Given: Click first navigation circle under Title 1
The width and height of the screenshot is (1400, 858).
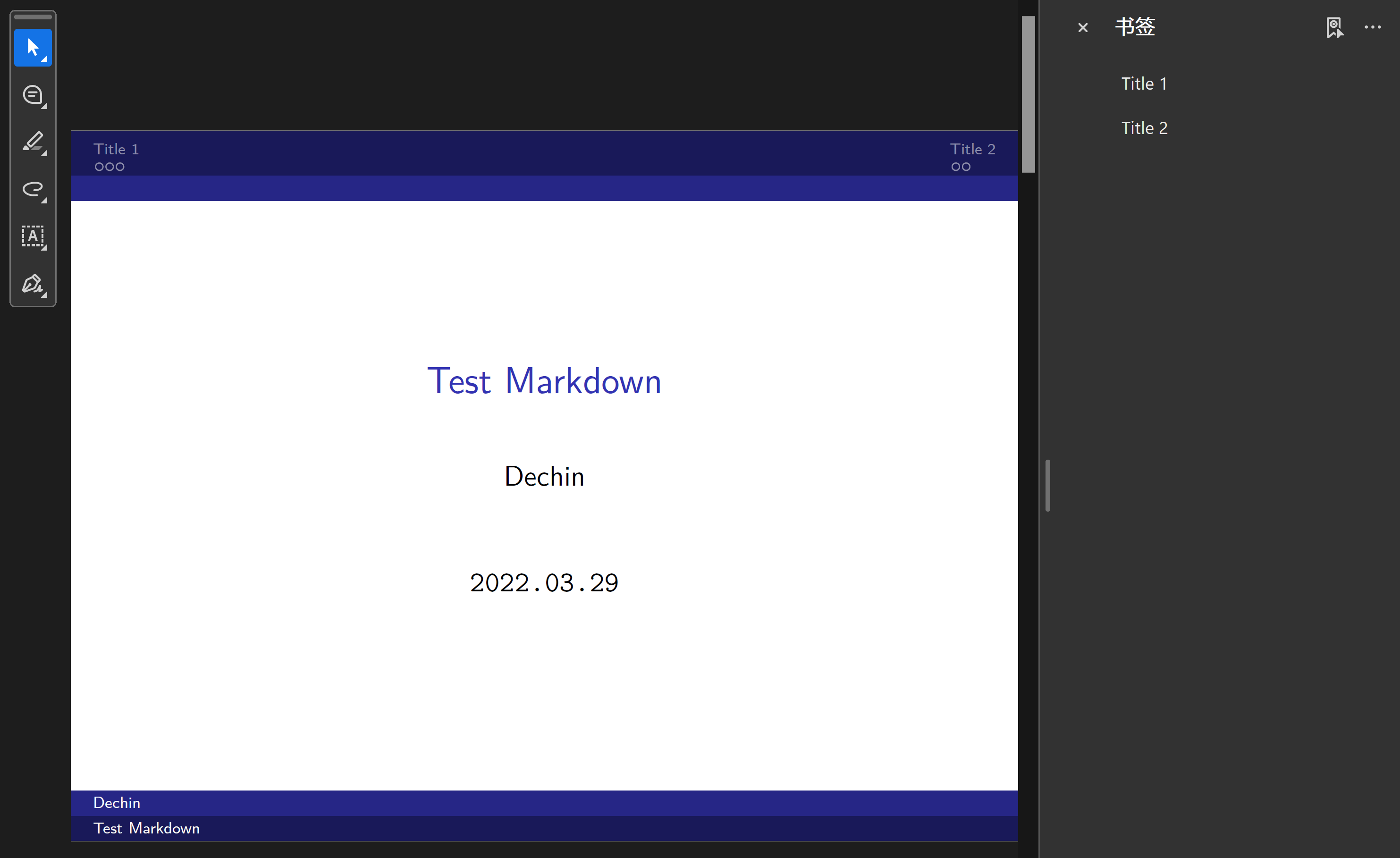Looking at the screenshot, I should 100,167.
